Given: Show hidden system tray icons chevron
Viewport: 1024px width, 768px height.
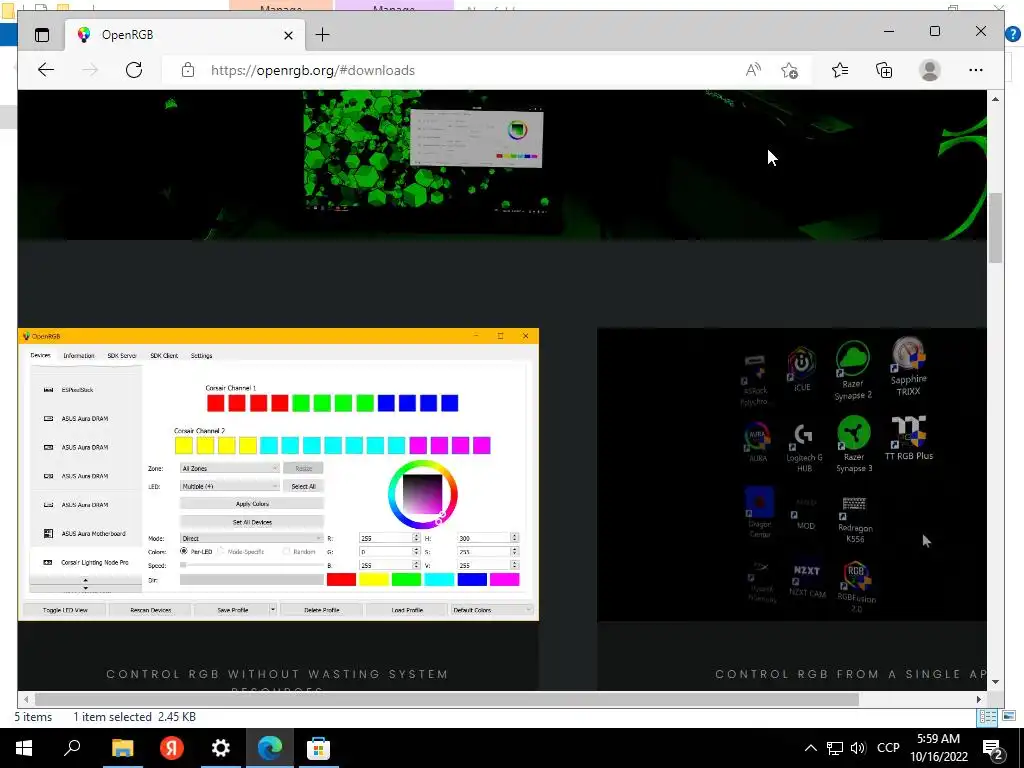Looking at the screenshot, I should tap(810, 748).
